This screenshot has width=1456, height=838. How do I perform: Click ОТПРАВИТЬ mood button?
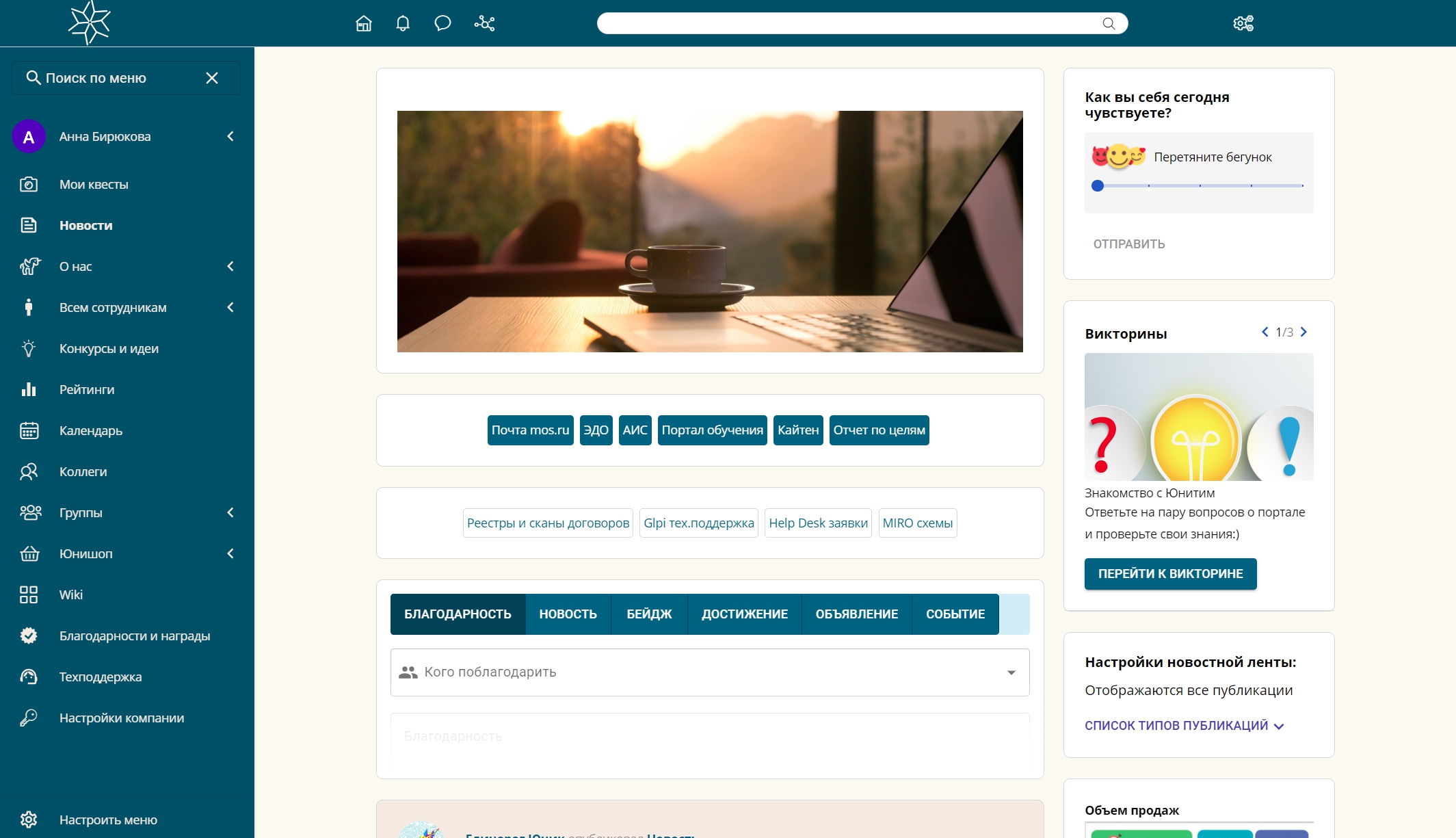tap(1127, 243)
